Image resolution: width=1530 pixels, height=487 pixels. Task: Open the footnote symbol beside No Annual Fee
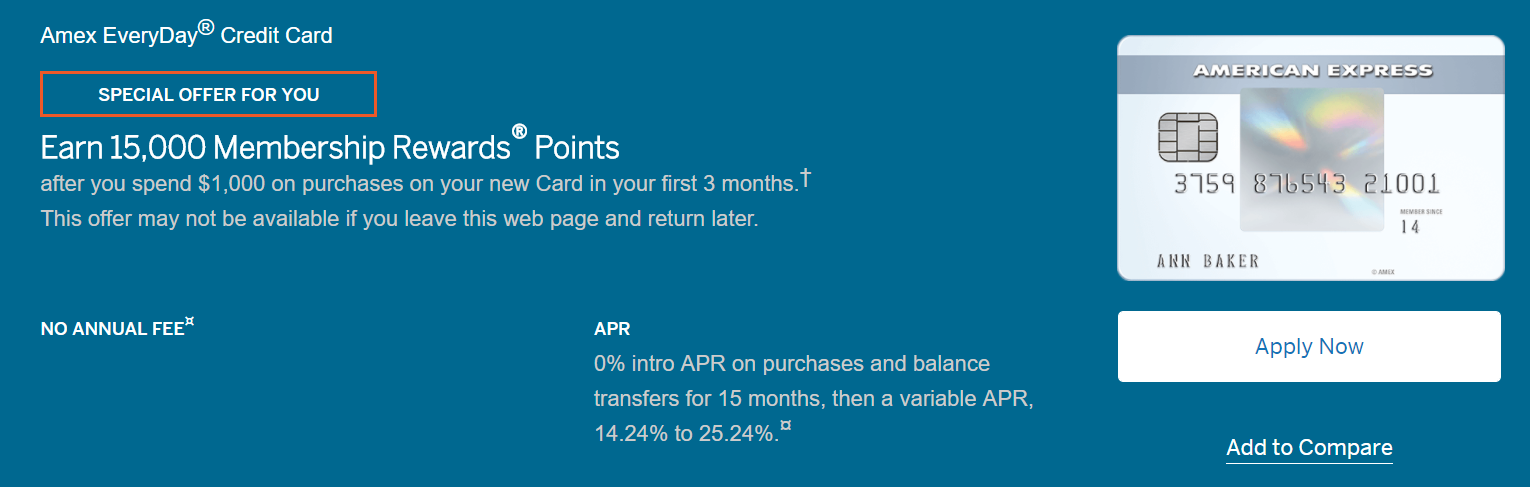click(189, 321)
